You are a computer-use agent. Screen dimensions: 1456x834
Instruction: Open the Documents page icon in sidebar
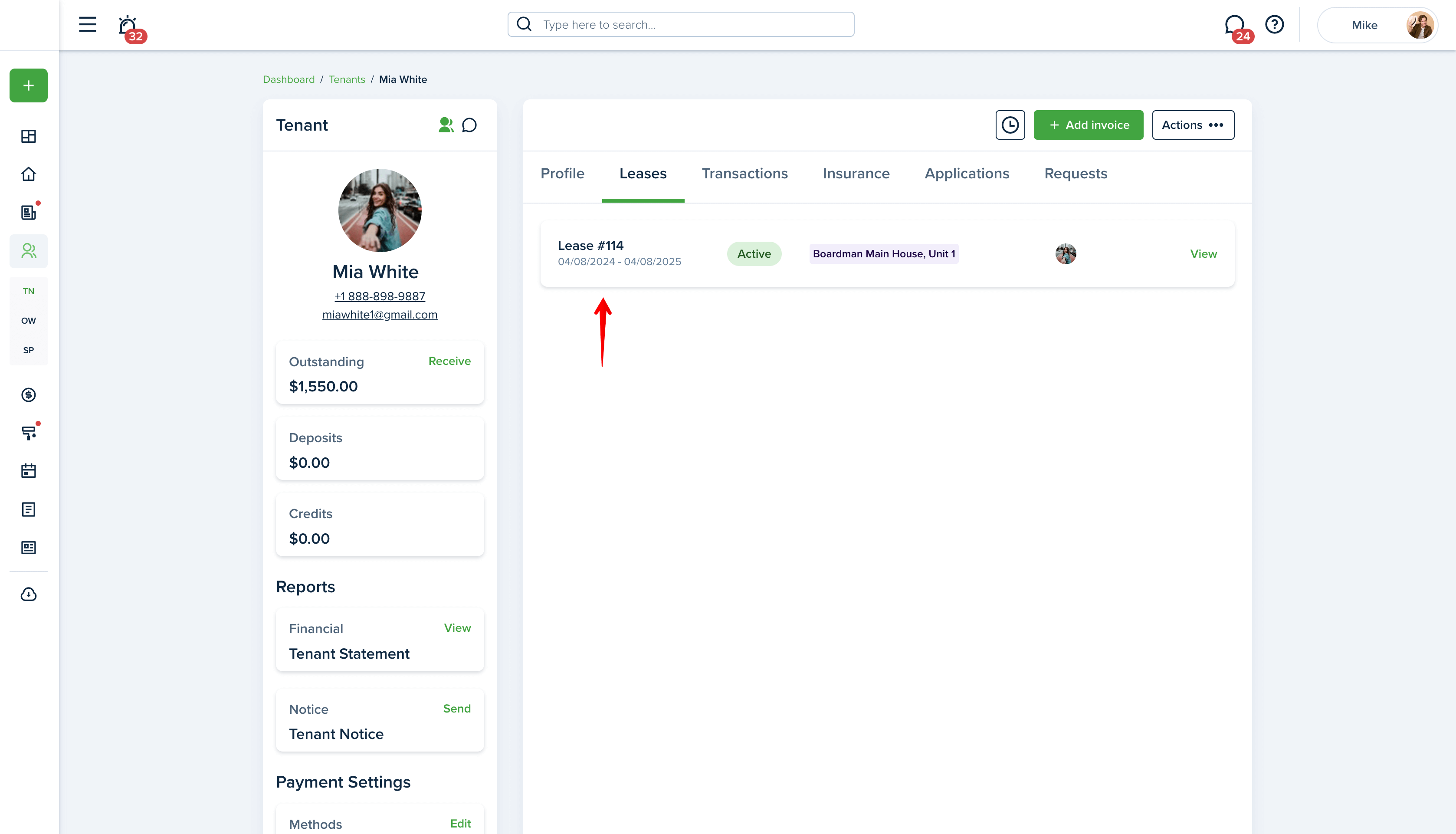[29, 509]
